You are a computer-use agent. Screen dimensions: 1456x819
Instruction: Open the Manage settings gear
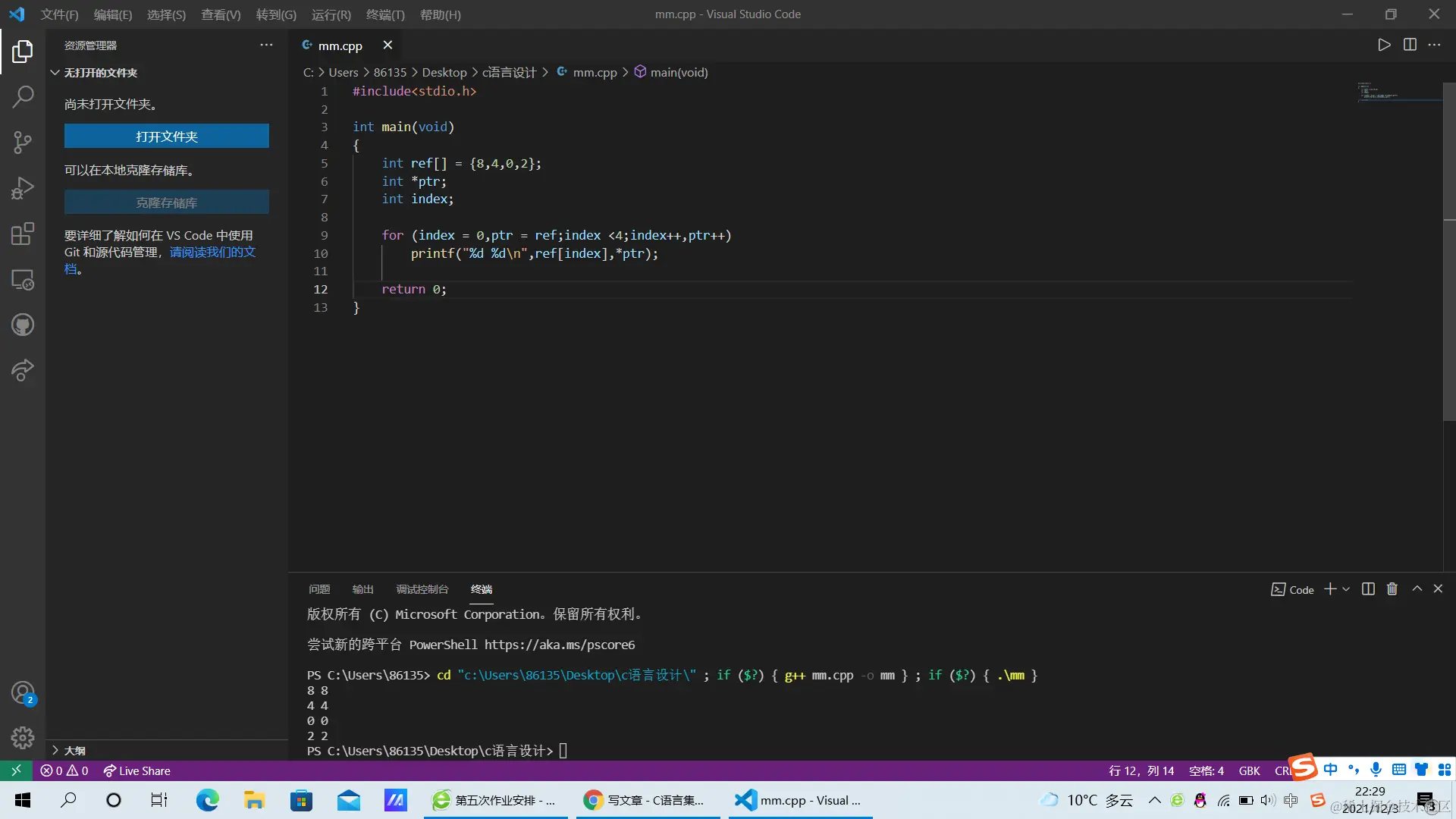[23, 737]
